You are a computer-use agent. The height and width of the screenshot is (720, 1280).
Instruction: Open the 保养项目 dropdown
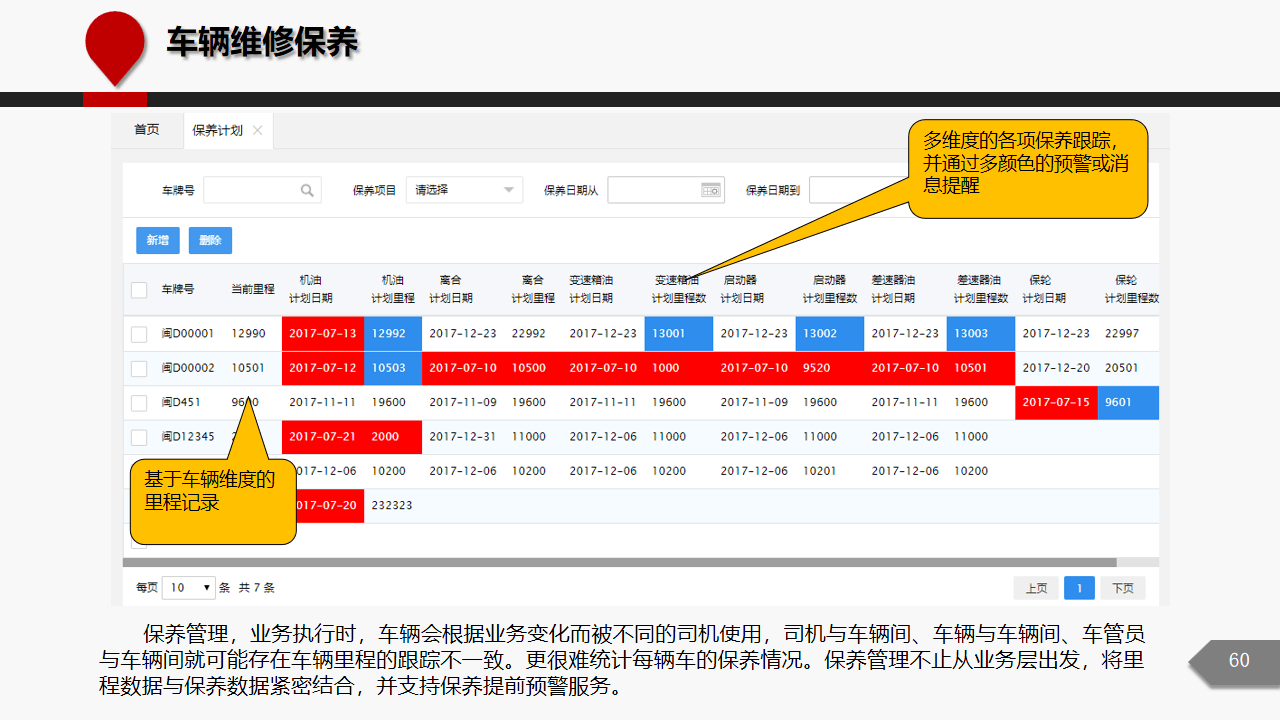coord(464,190)
